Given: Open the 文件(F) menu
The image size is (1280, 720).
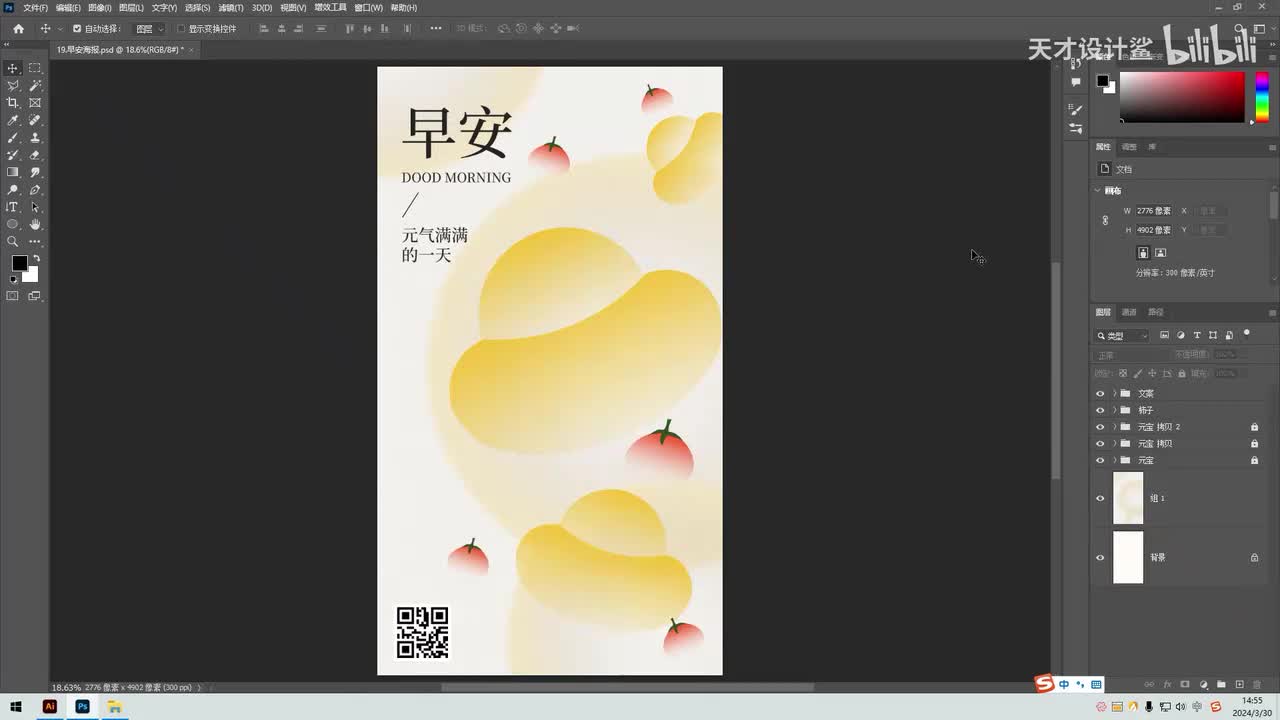Looking at the screenshot, I should click(x=35, y=7).
